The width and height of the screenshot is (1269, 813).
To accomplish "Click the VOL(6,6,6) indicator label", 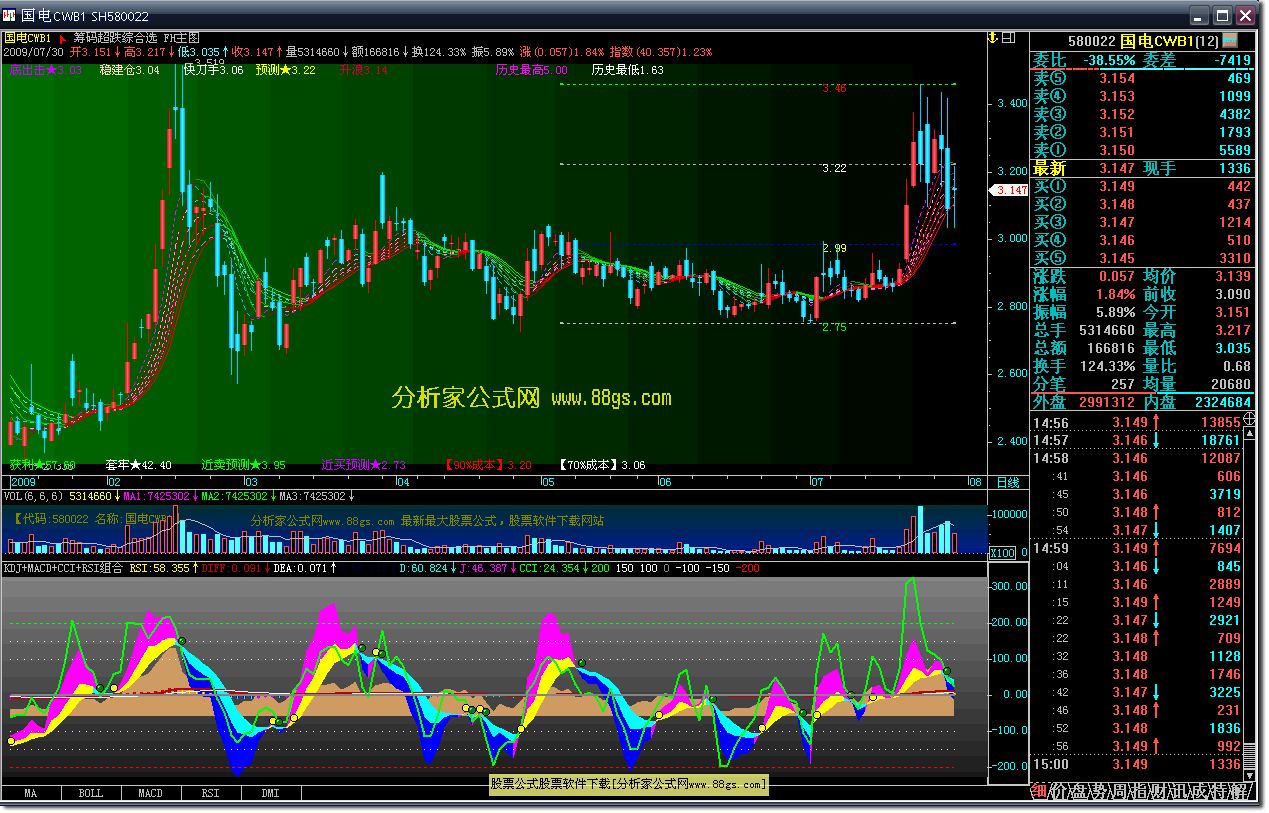I will click(x=34, y=496).
